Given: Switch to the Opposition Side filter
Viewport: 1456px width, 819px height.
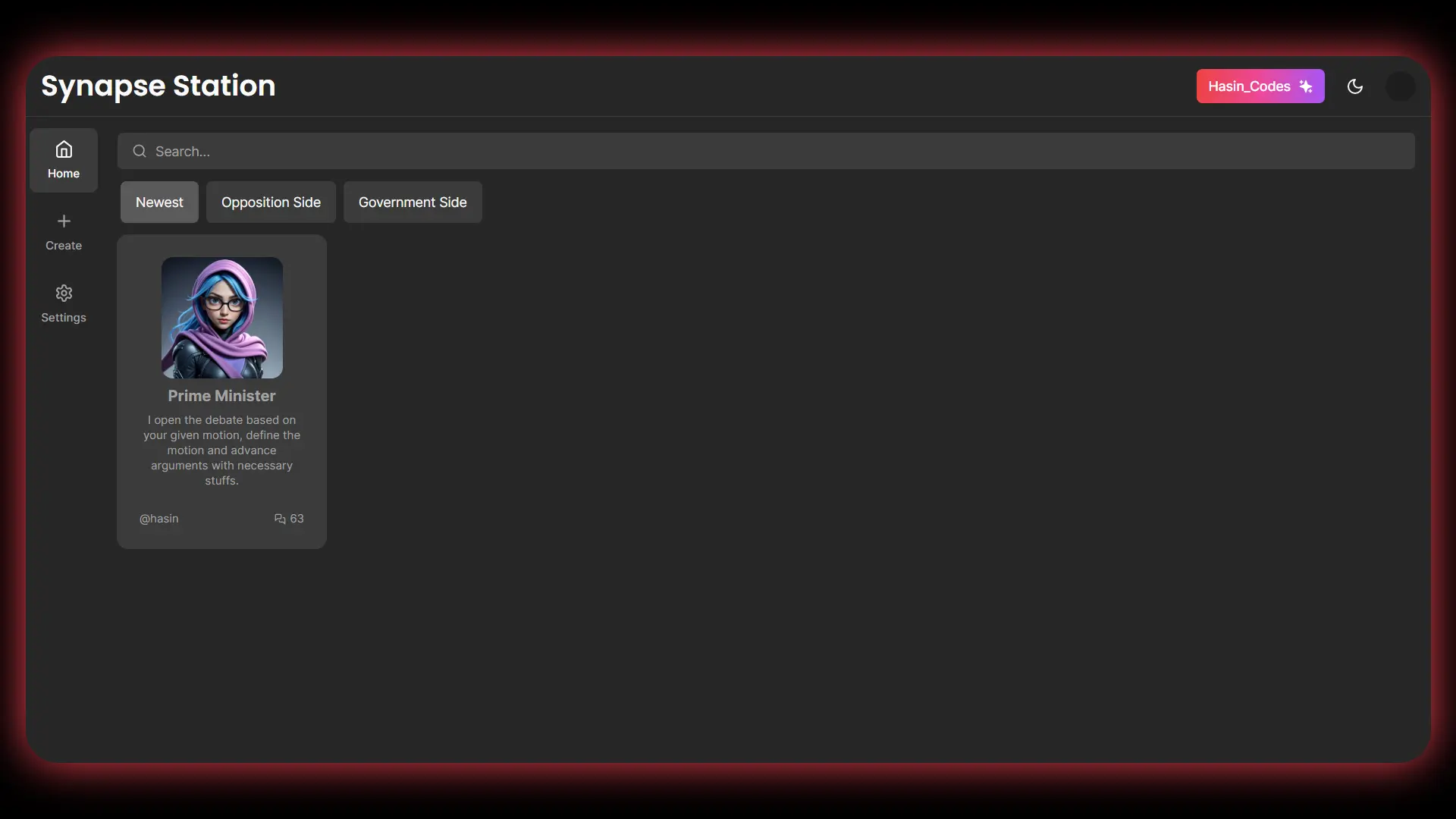Looking at the screenshot, I should tap(271, 202).
